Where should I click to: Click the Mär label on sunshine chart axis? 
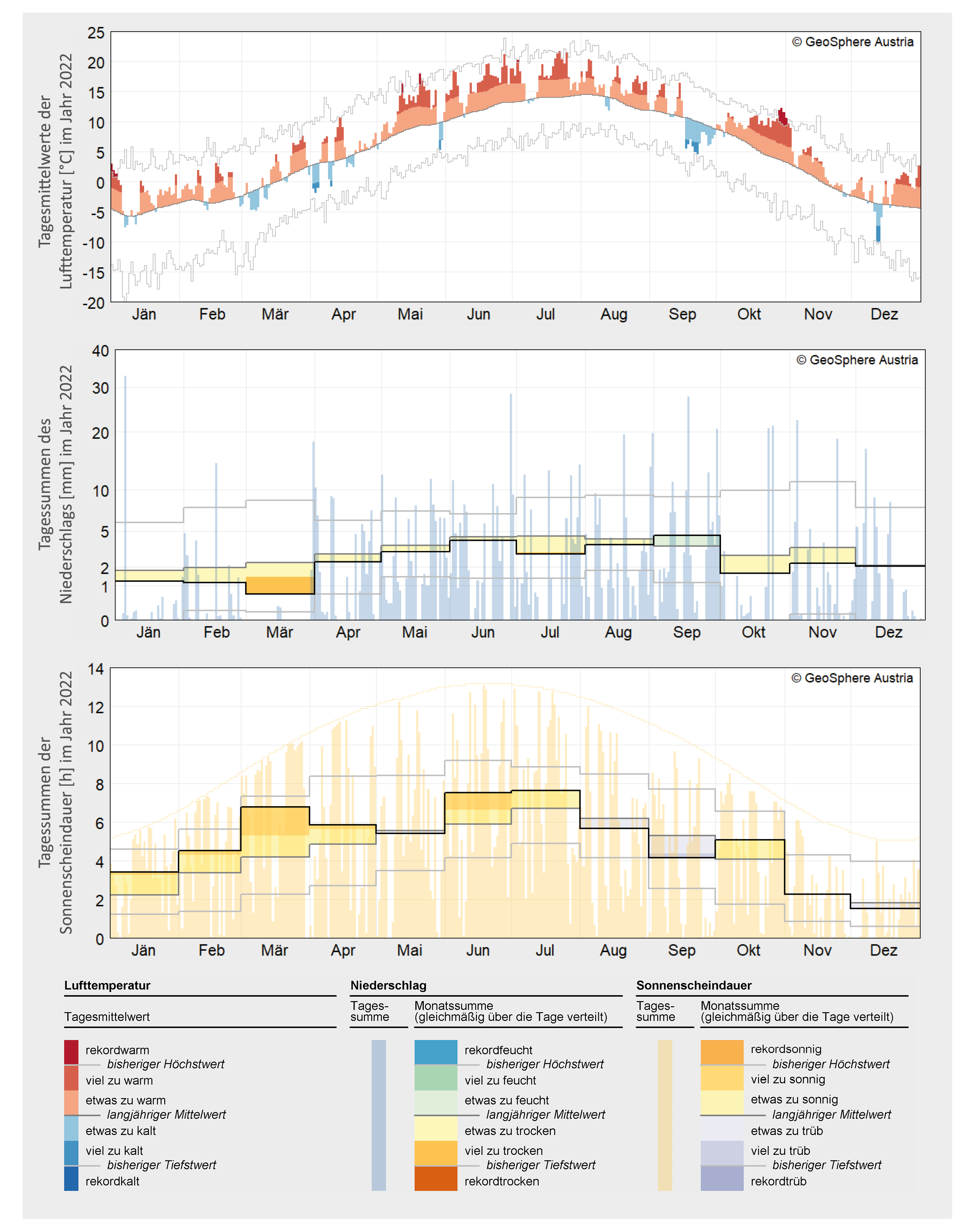click(275, 950)
